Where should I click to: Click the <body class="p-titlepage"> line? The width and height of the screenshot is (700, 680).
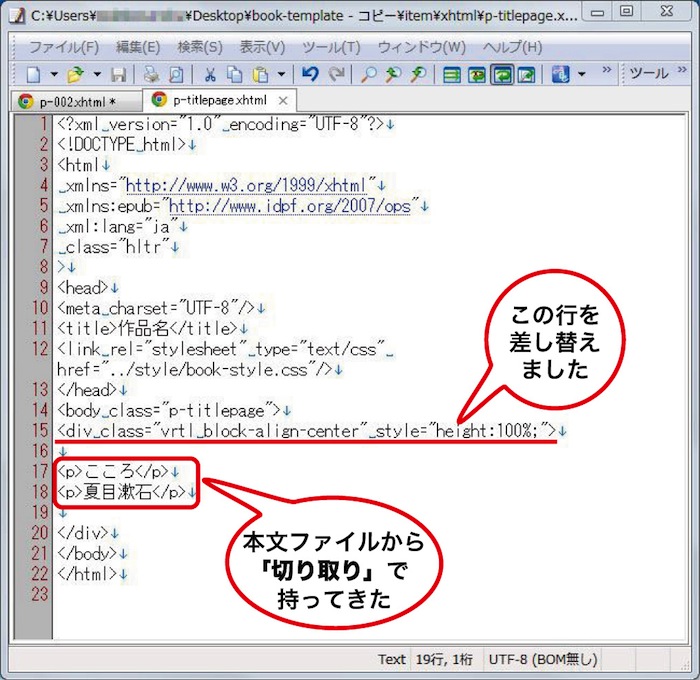(x=169, y=410)
